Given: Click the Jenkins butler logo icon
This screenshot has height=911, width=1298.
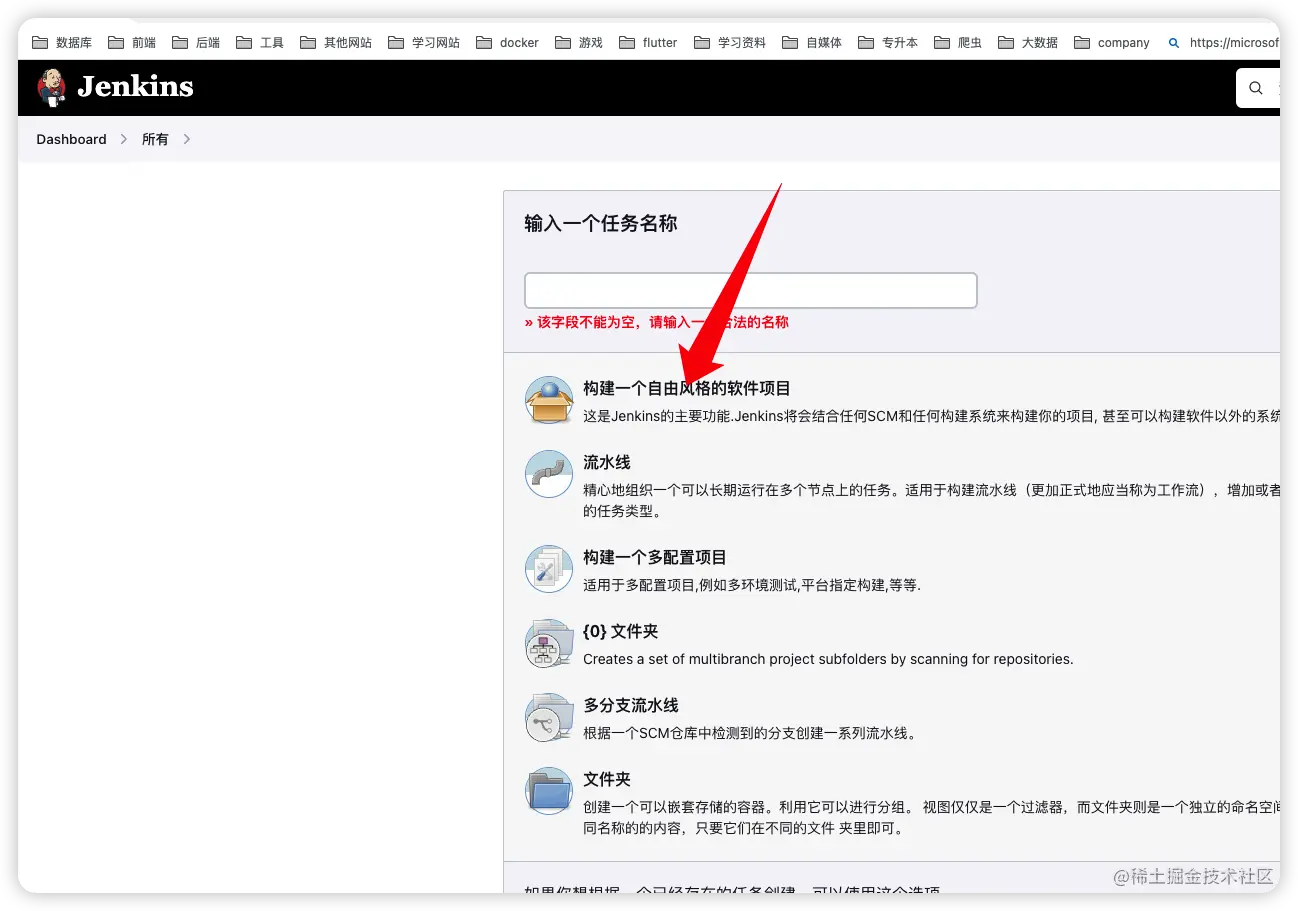Looking at the screenshot, I should coord(51,87).
